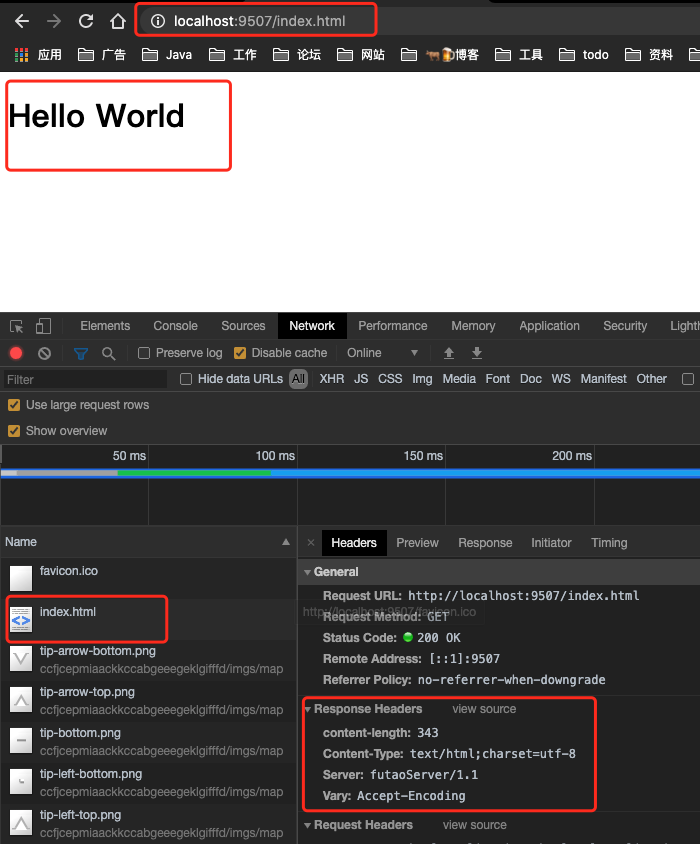Collapse the General section
700x844 pixels.
coord(308,572)
